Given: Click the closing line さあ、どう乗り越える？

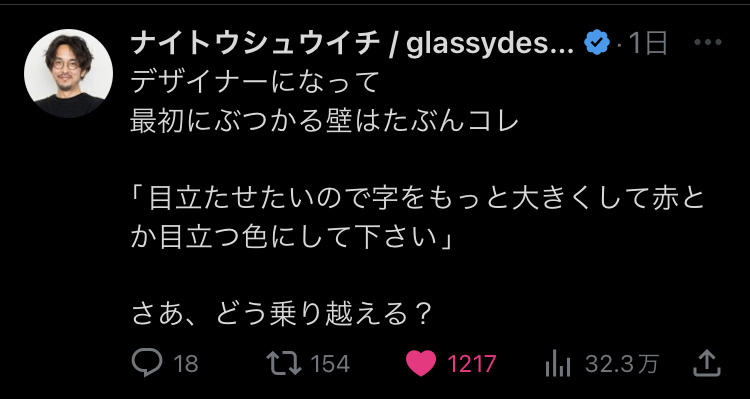Looking at the screenshot, I should (283, 315).
